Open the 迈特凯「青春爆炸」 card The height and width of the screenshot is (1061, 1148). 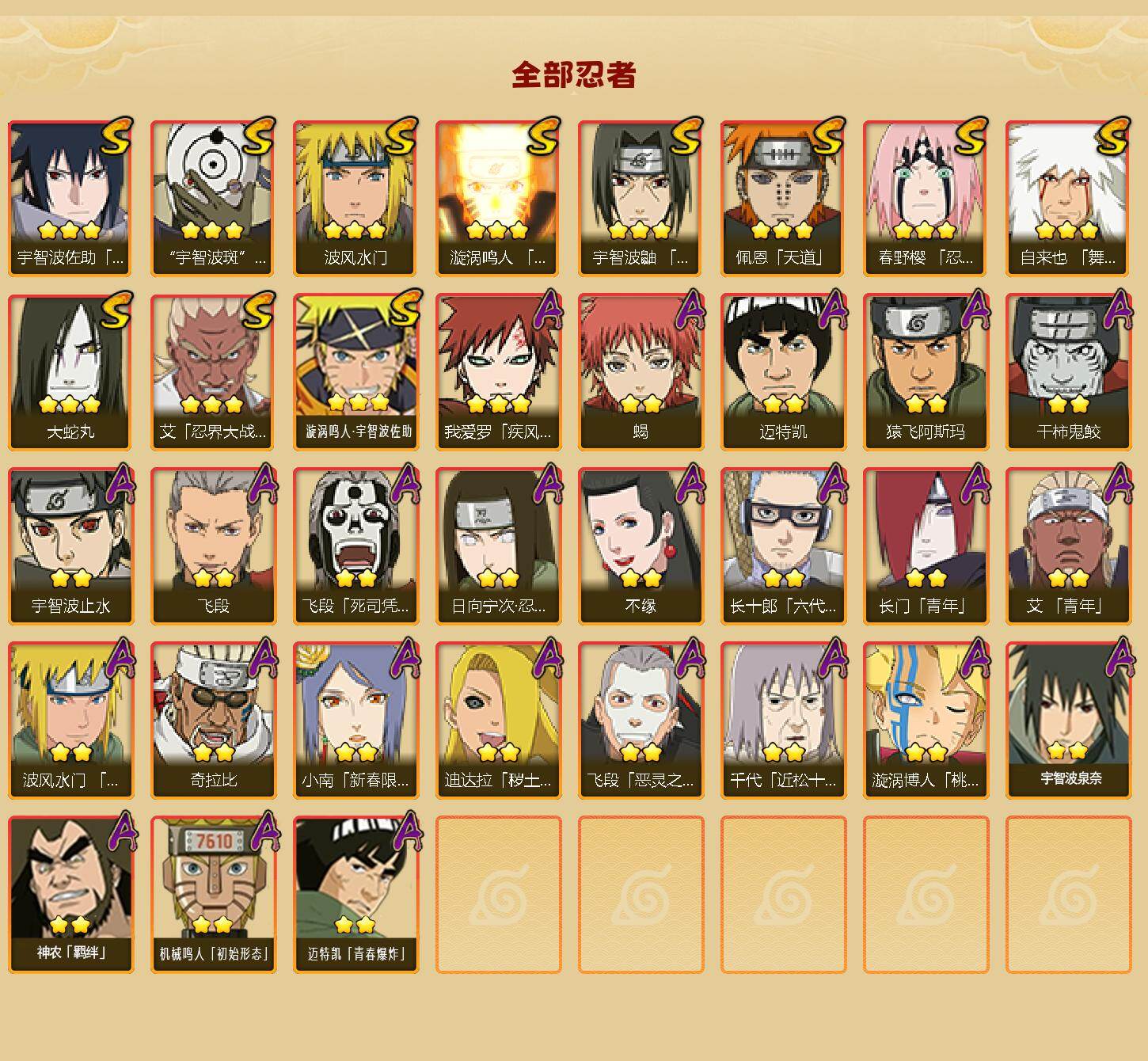(355, 895)
